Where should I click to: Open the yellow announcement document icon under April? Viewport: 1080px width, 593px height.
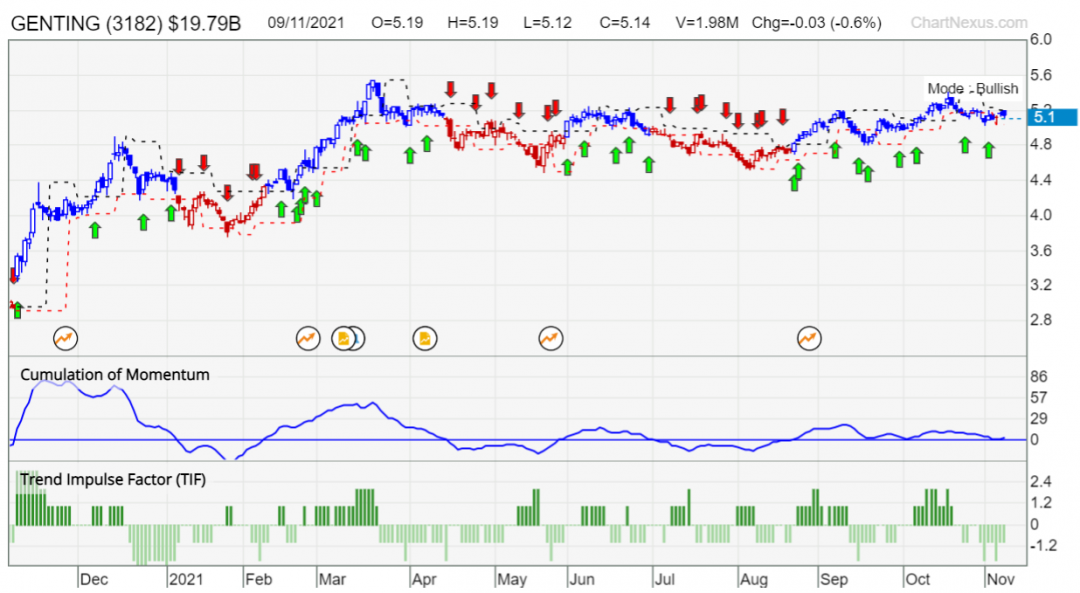pos(424,338)
